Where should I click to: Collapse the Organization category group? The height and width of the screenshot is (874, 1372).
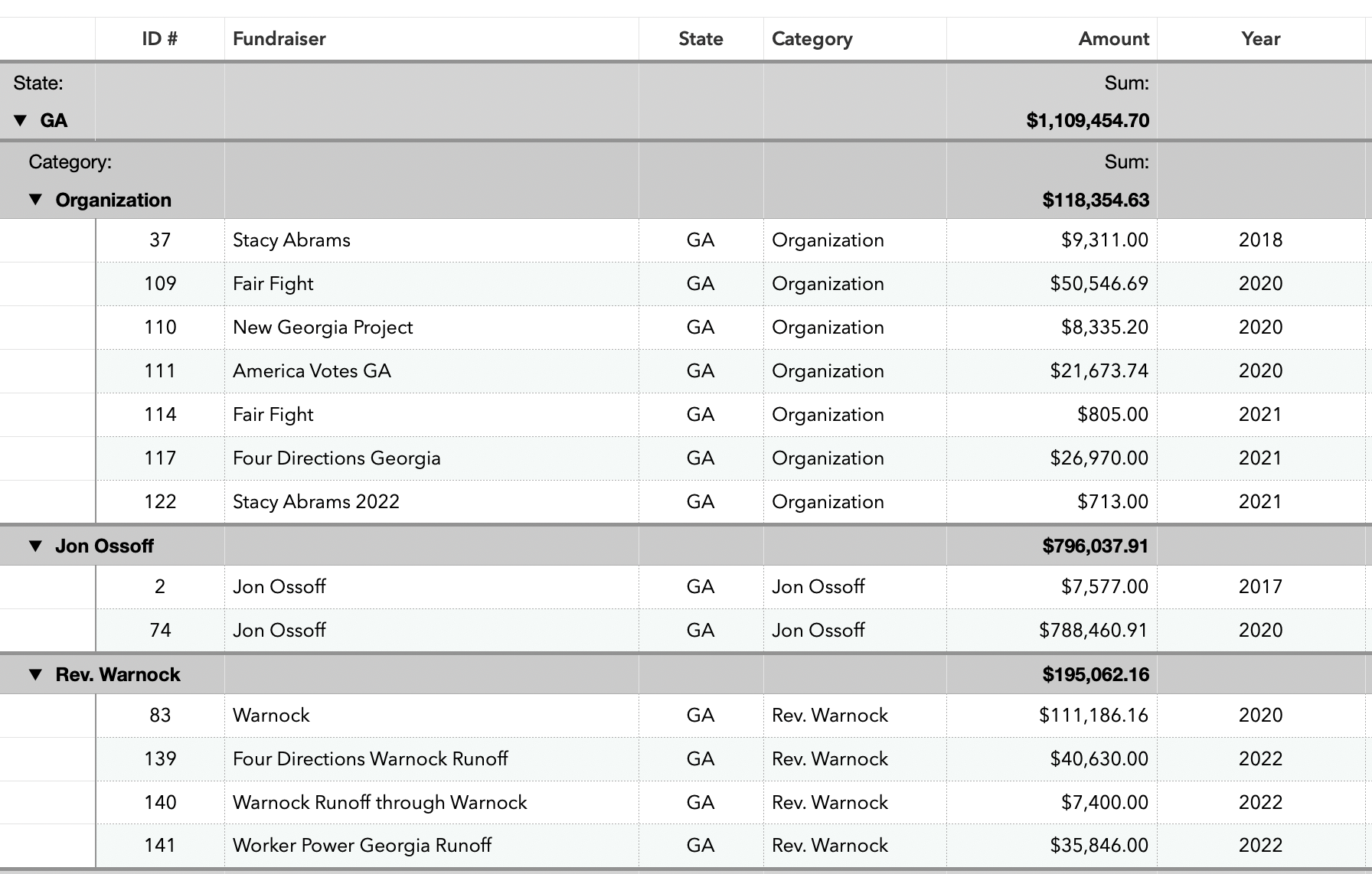click(35, 200)
